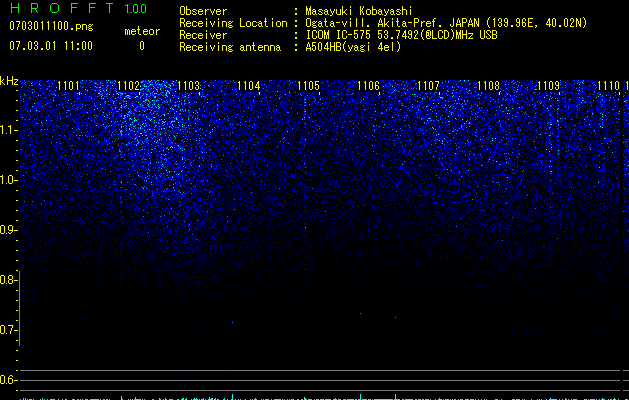Click the meteor count label

[142, 31]
